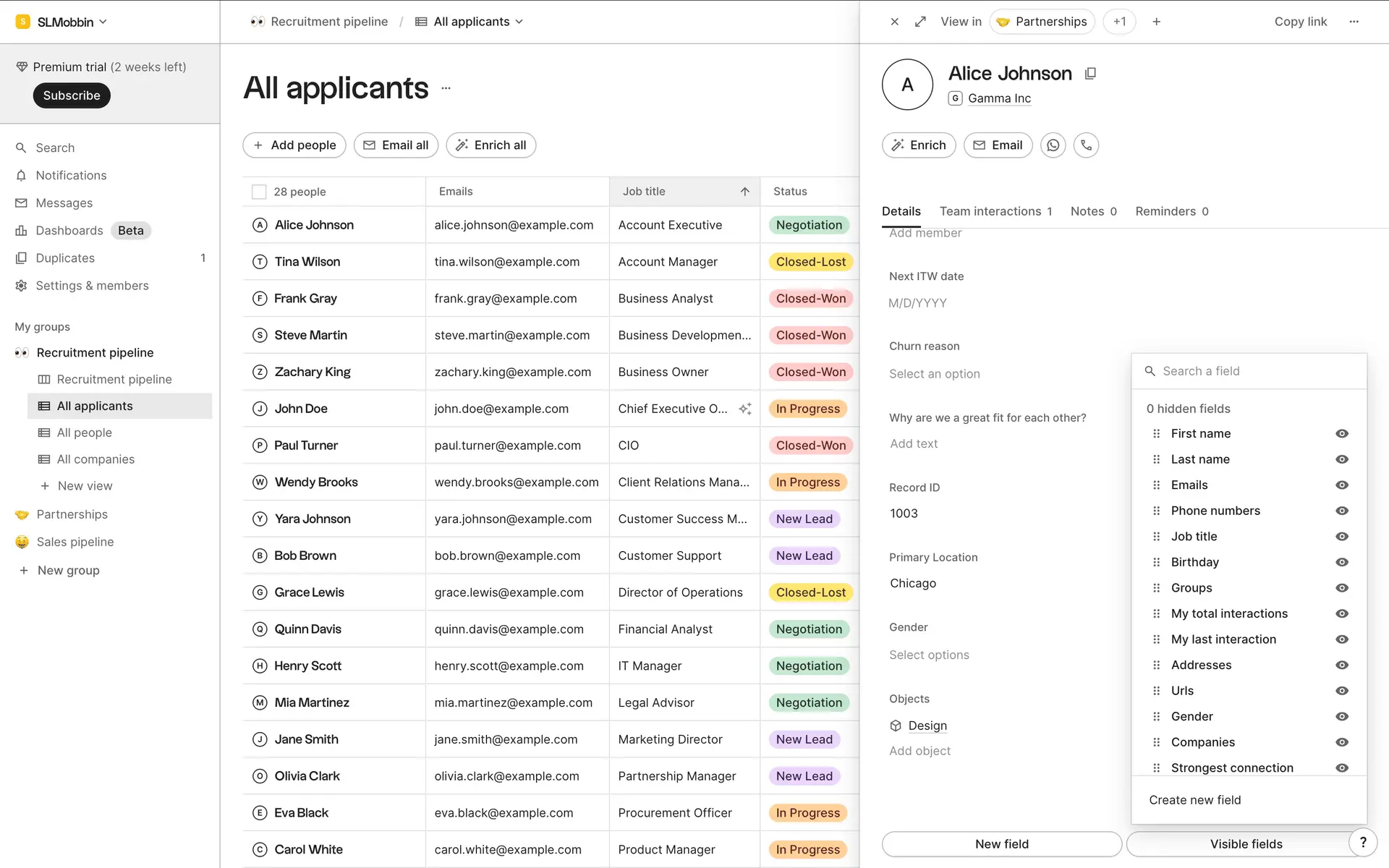Viewport: 1389px width, 868px height.
Task: Click the Create new field option
Action: (x=1194, y=800)
